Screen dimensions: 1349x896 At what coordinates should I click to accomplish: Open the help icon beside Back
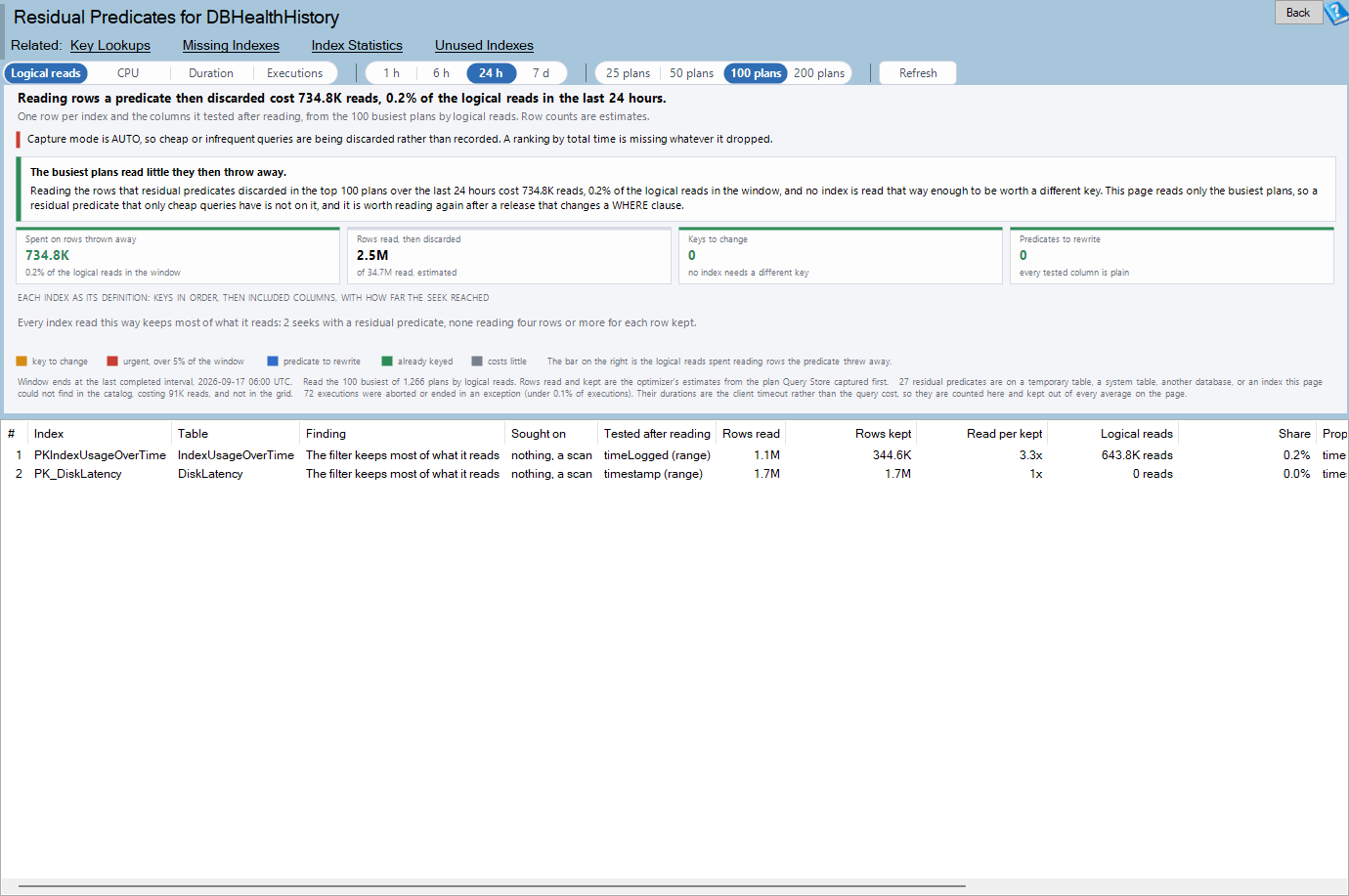click(1336, 13)
